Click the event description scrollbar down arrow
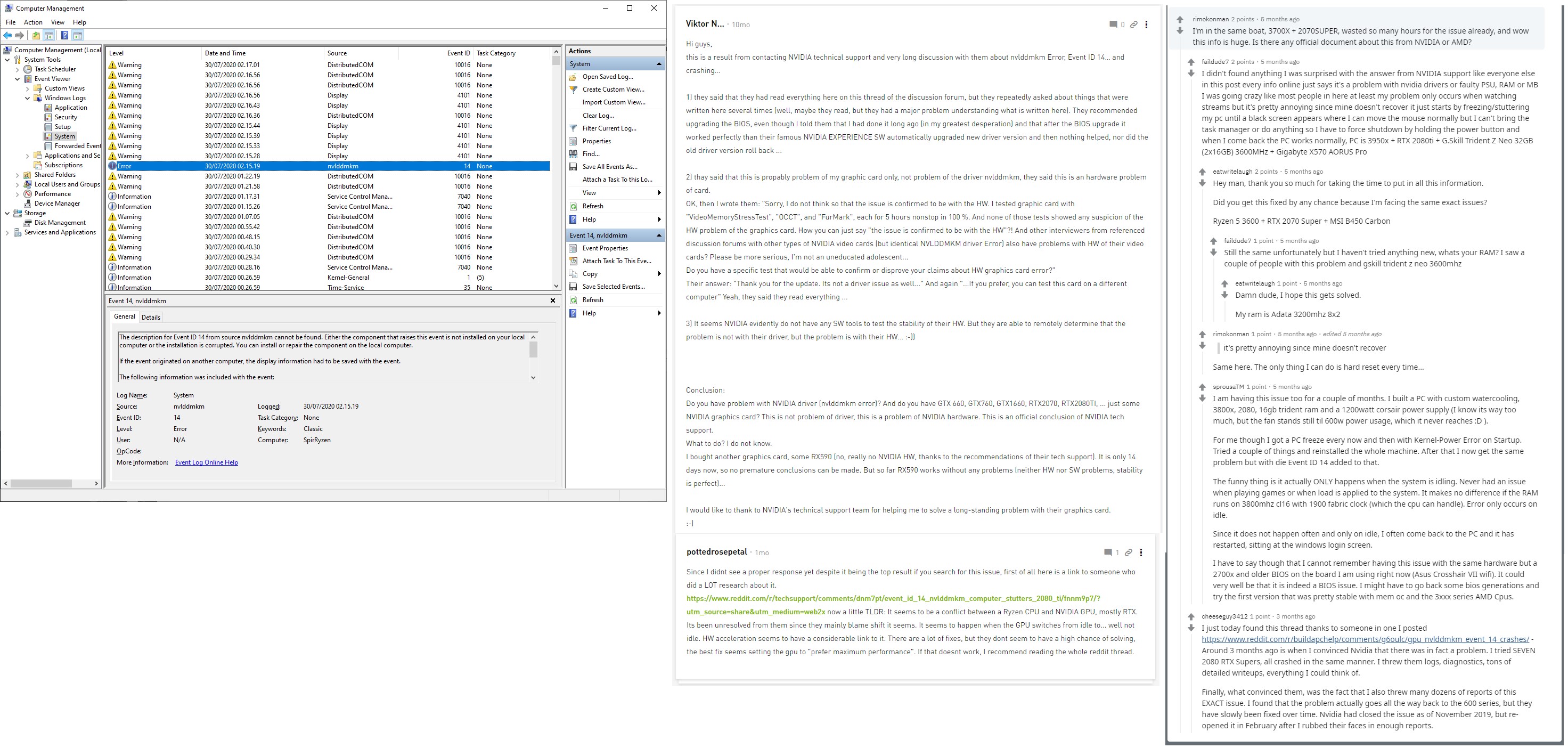1568x748 pixels. pyautogui.click(x=533, y=378)
